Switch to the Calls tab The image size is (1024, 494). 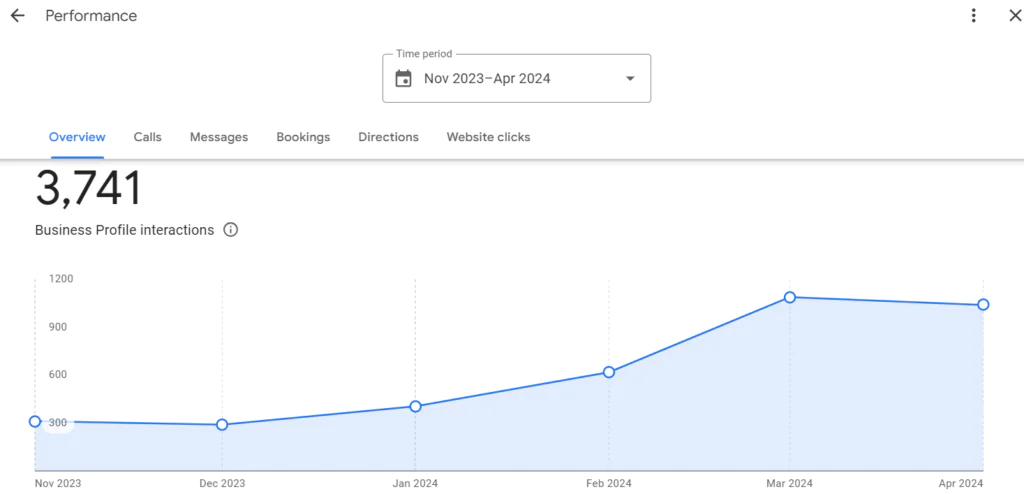(x=148, y=137)
